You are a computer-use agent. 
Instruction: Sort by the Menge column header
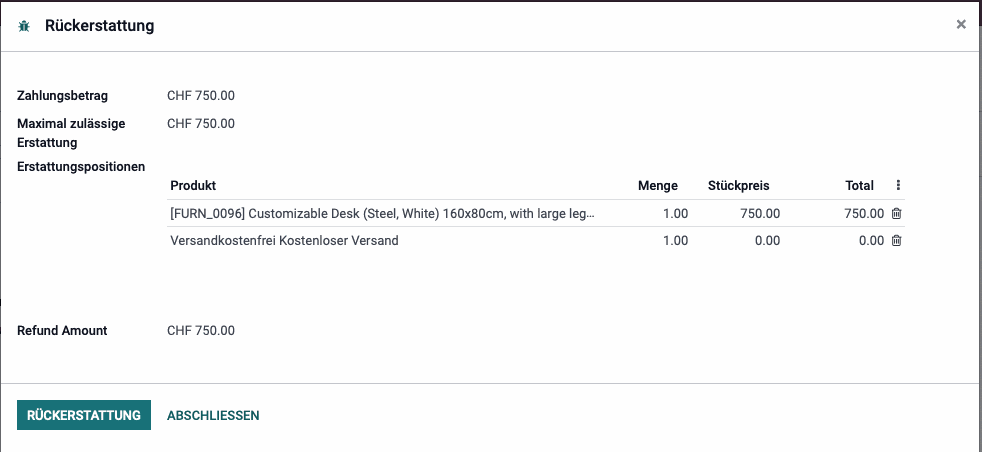(x=658, y=185)
